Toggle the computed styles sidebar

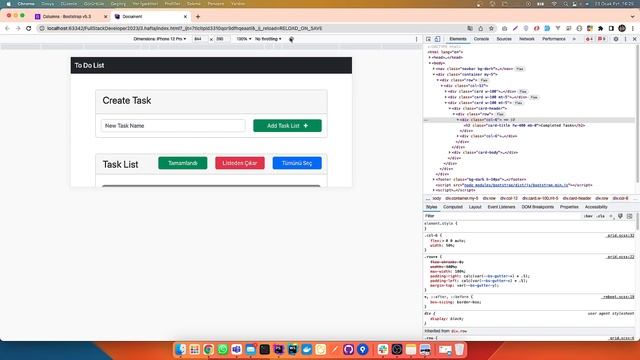(x=630, y=216)
